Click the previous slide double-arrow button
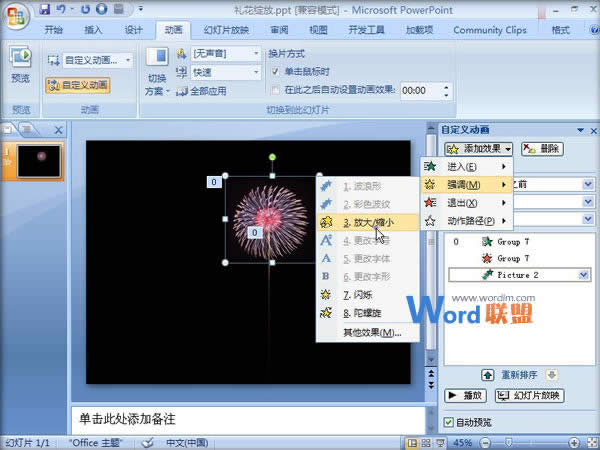This screenshot has width=600, height=450. (x=431, y=374)
